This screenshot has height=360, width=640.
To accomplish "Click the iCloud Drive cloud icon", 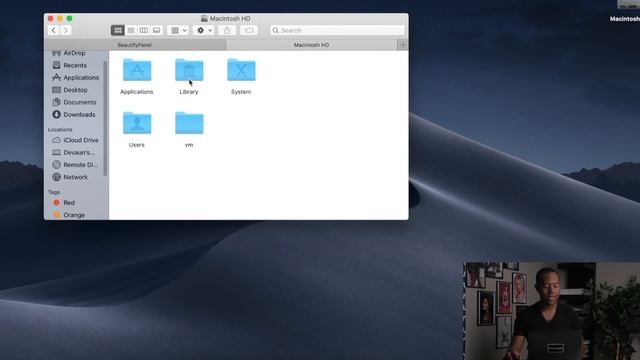I will tap(57, 140).
